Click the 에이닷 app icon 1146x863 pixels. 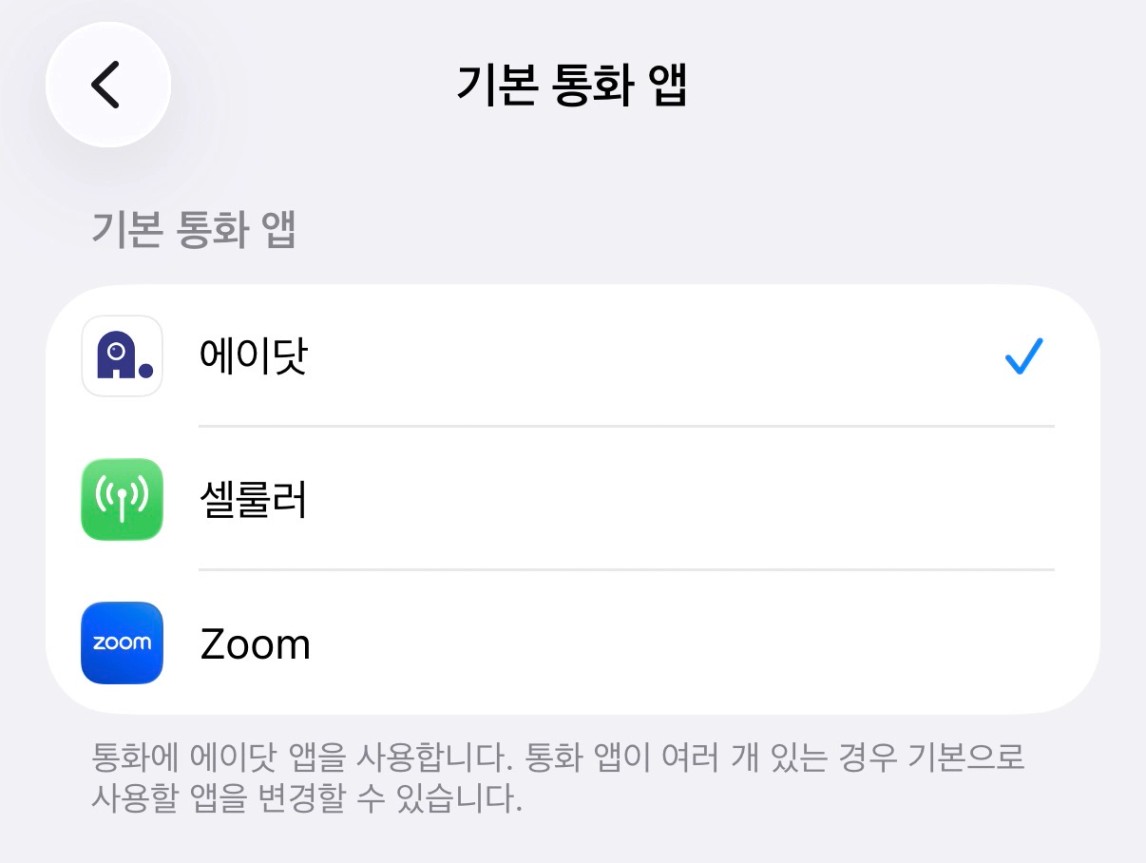pyautogui.click(x=122, y=356)
